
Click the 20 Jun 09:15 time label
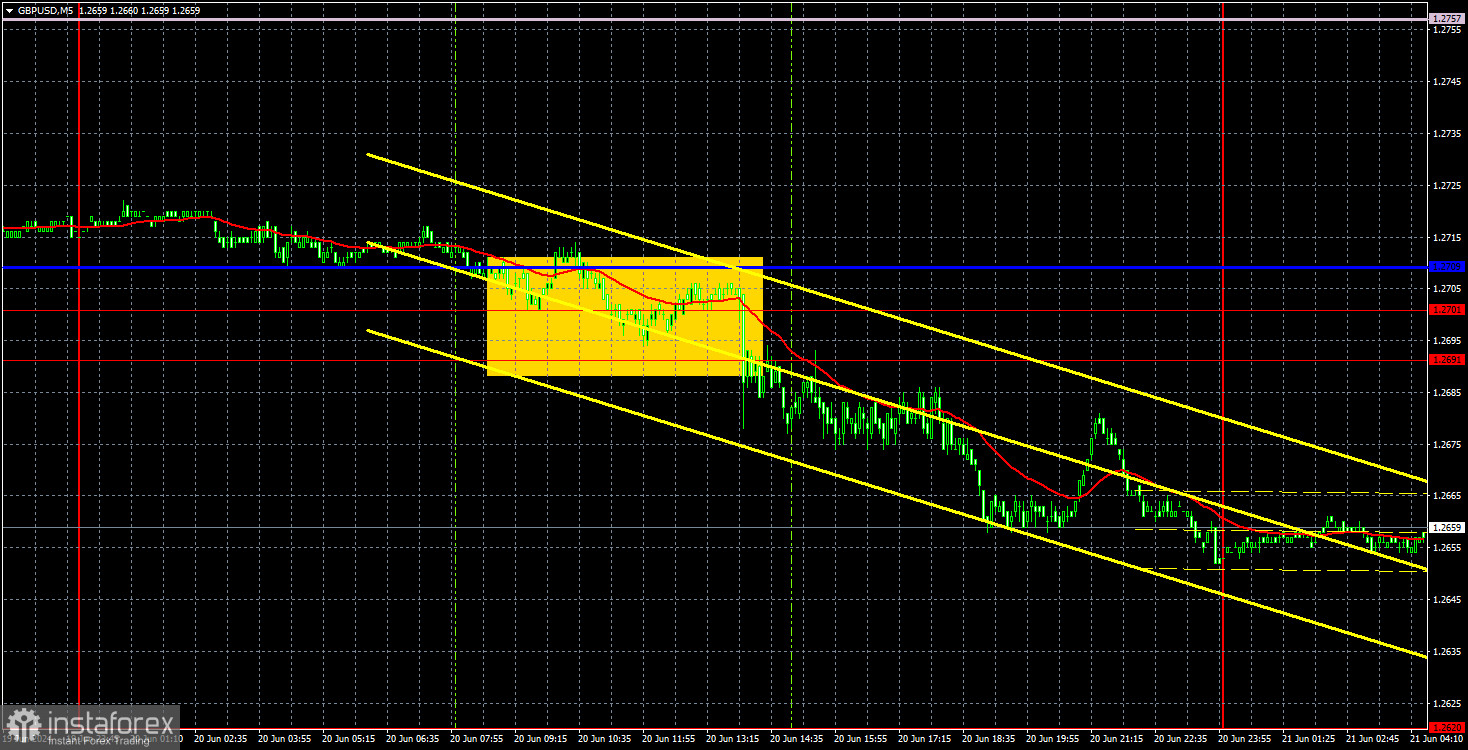click(539, 740)
